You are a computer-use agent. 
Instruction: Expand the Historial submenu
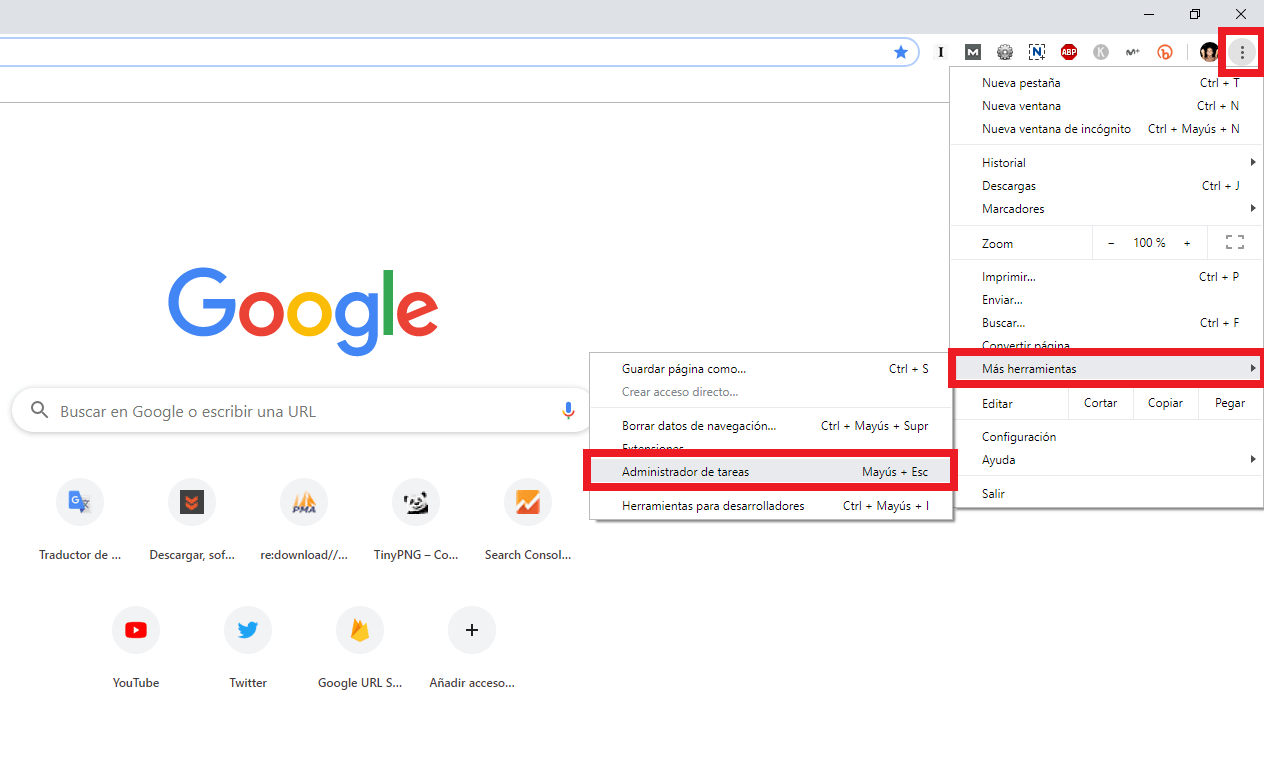tap(1105, 163)
